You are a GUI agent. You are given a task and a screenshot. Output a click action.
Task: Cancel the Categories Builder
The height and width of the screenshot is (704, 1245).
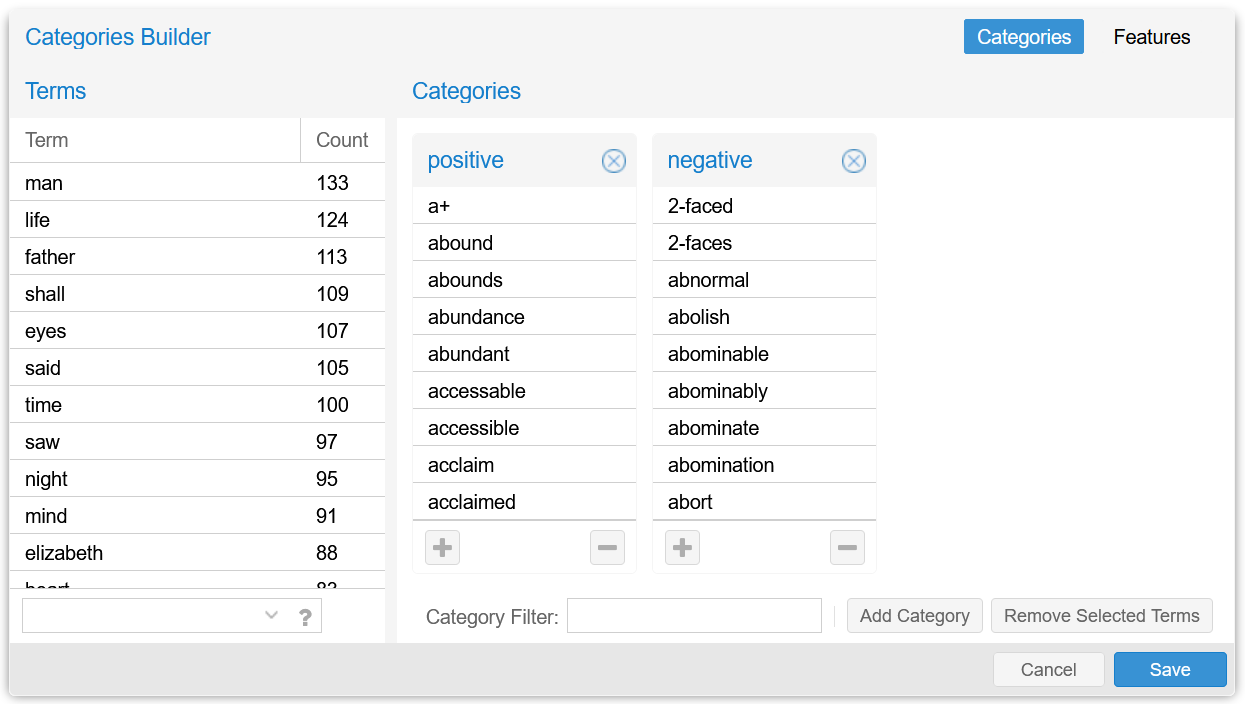[x=1048, y=669]
